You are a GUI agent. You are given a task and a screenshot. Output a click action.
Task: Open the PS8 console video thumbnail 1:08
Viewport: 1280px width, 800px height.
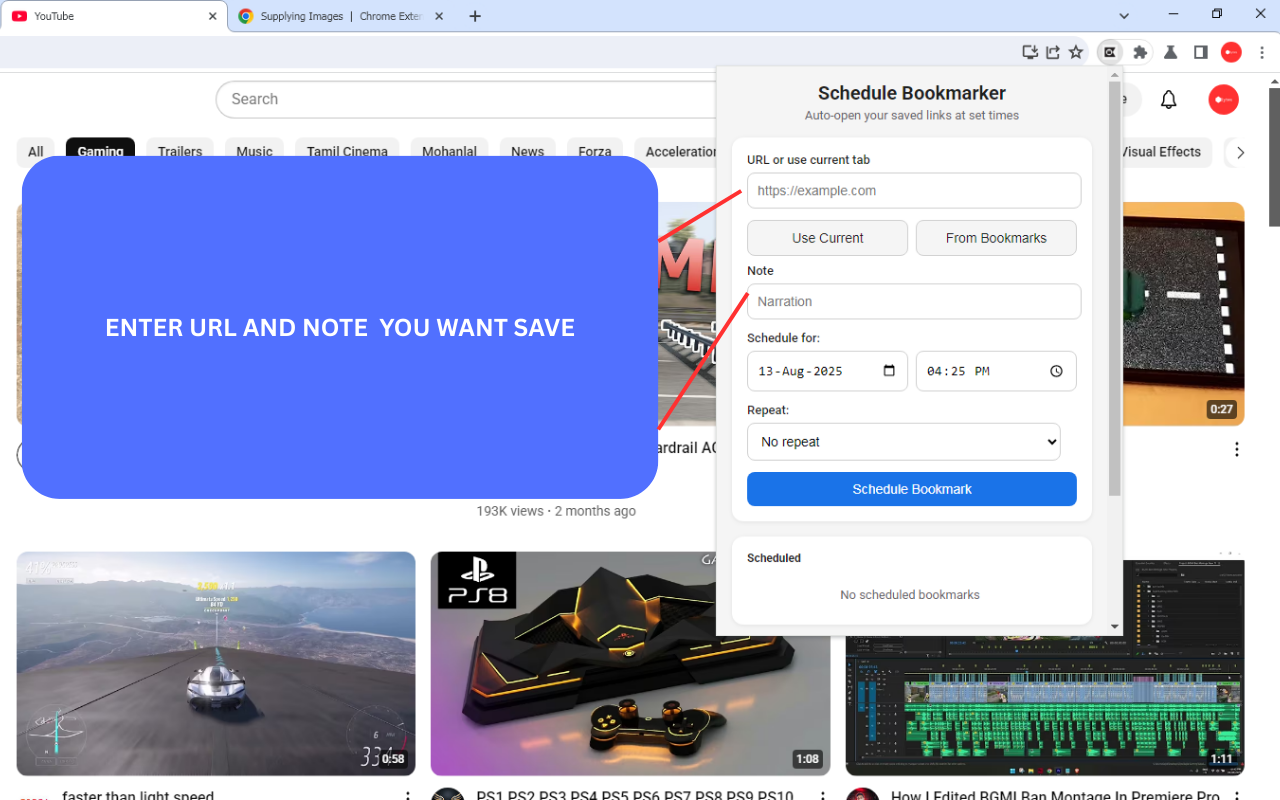point(630,664)
